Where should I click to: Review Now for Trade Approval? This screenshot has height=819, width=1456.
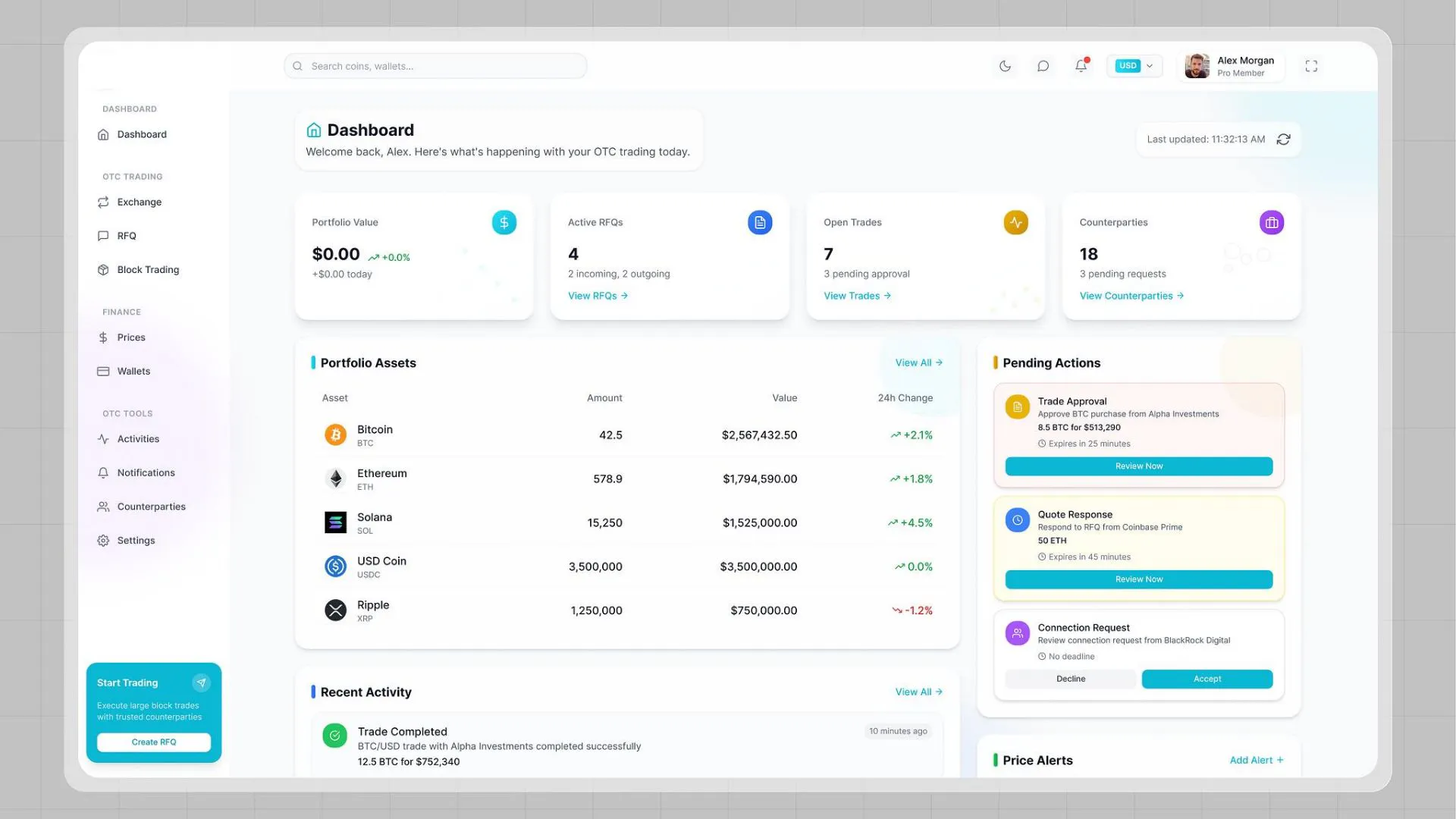(x=1138, y=466)
